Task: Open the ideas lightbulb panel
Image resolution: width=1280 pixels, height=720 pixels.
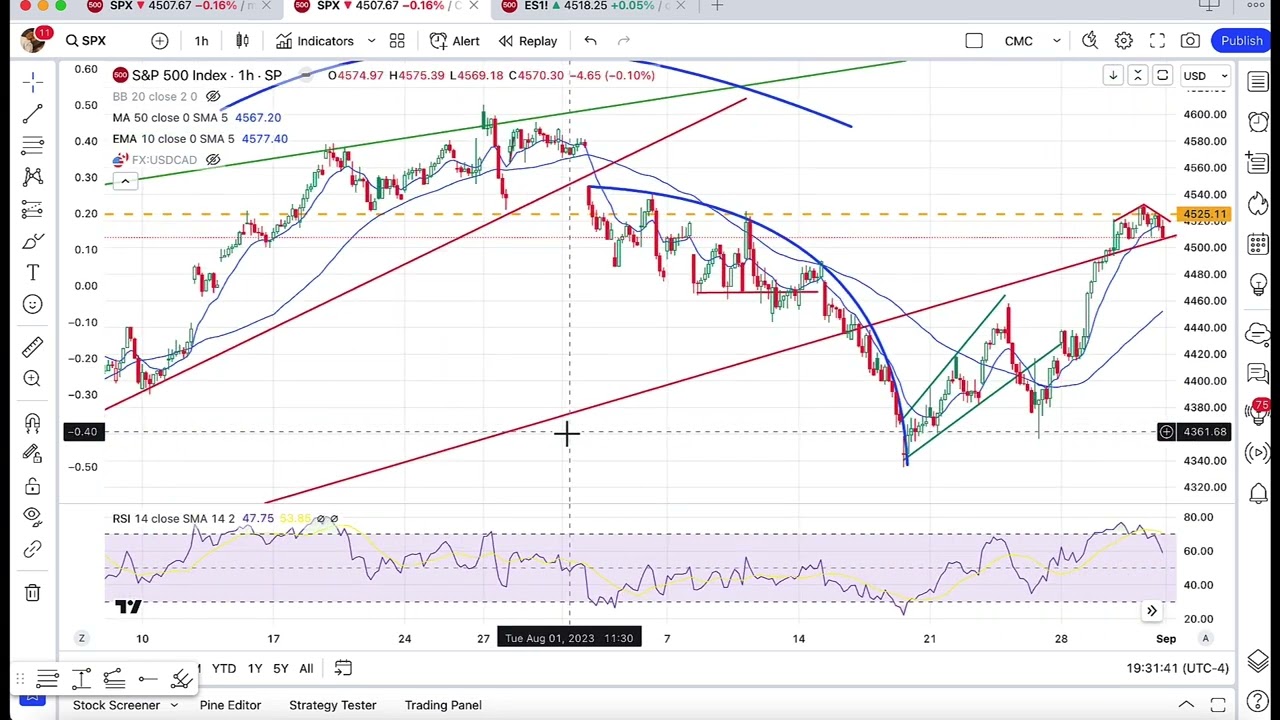Action: coord(1258,285)
